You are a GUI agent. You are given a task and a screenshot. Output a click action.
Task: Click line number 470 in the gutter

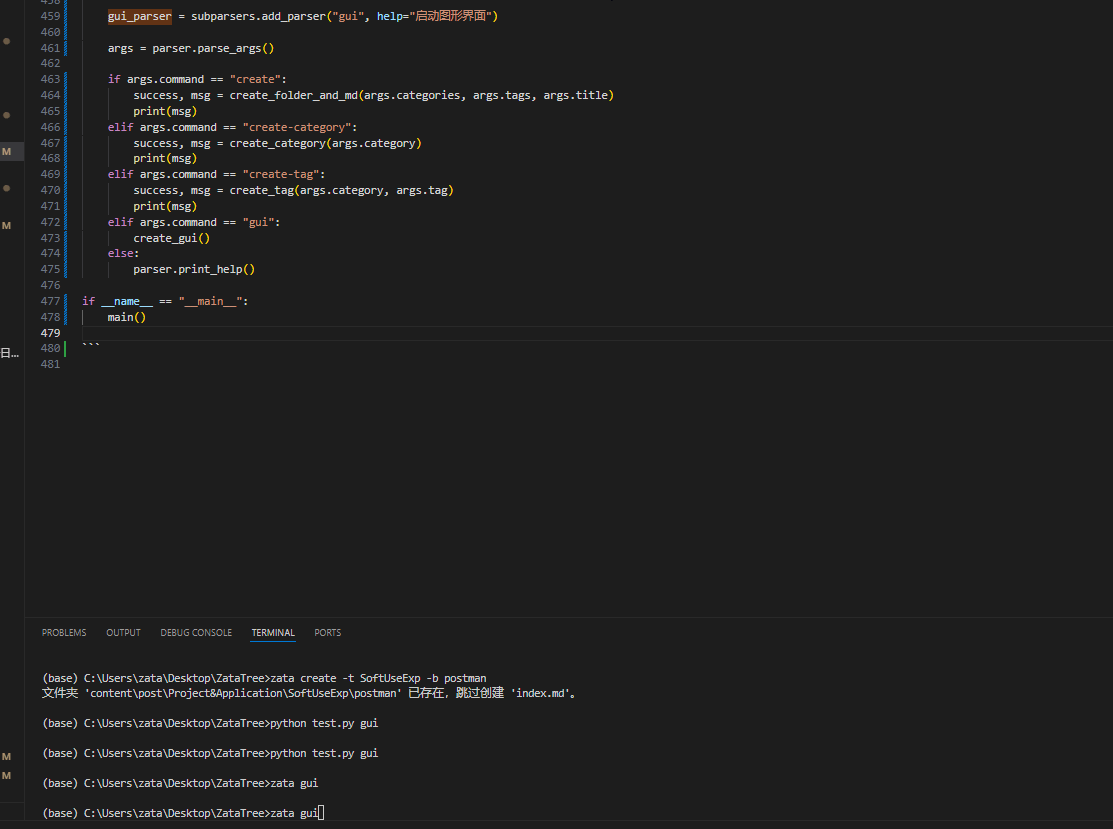pos(50,190)
